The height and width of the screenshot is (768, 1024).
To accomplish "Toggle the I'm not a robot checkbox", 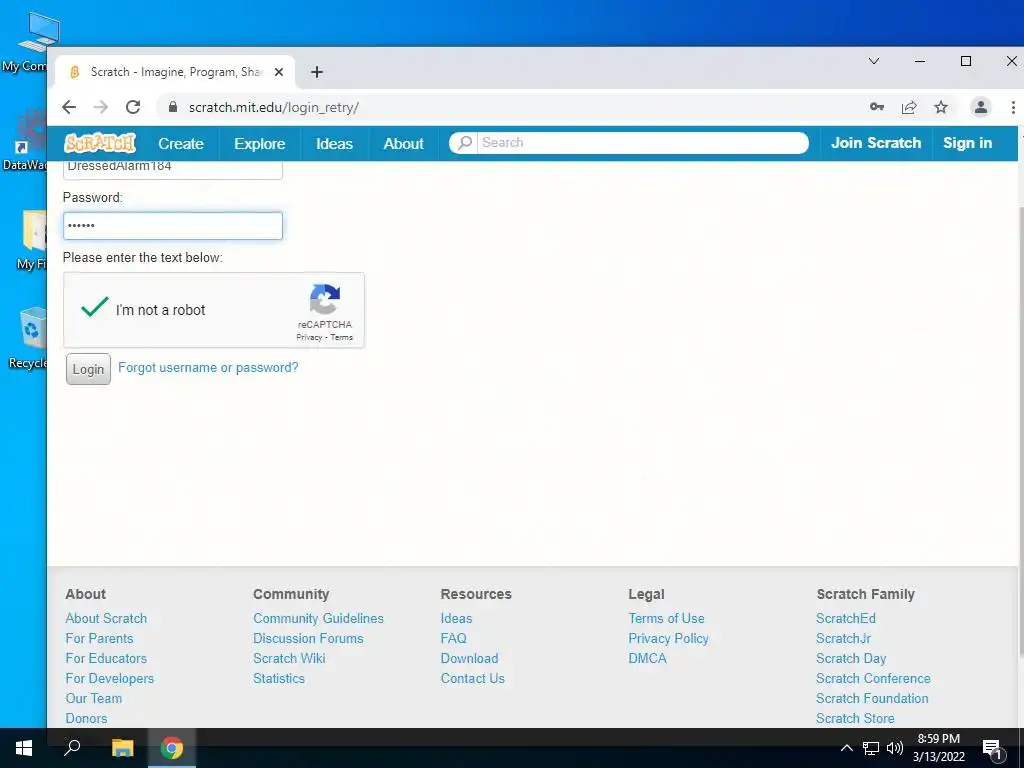I will 95,307.
